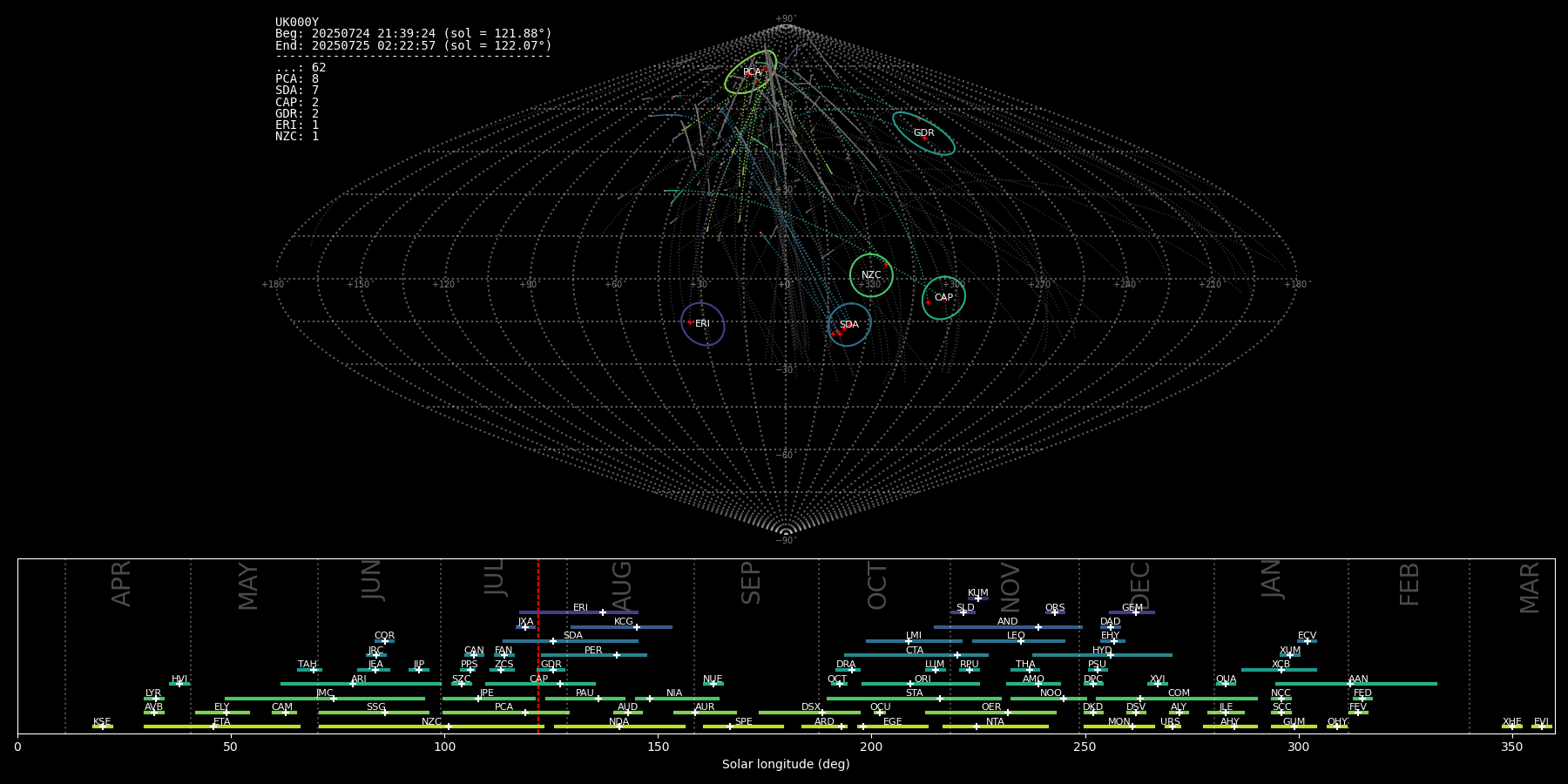
Task: Click the DEC month label
Action: (x=1140, y=586)
